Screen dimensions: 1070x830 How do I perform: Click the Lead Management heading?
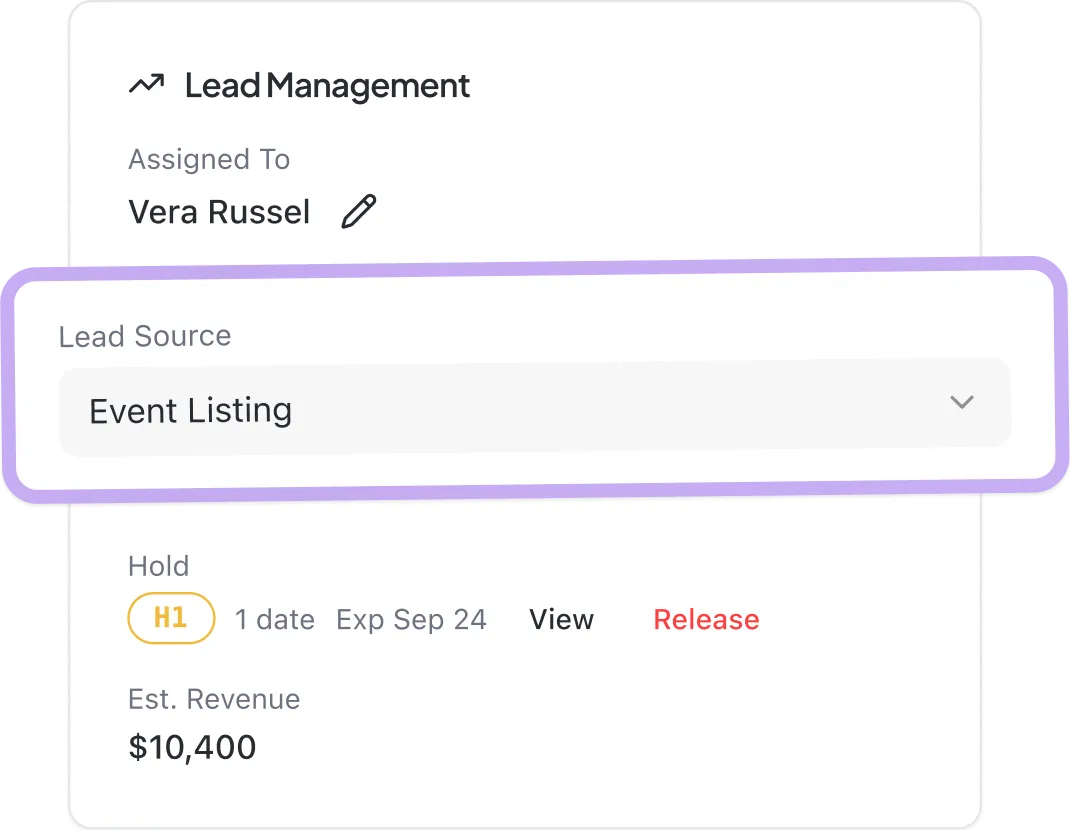328,86
